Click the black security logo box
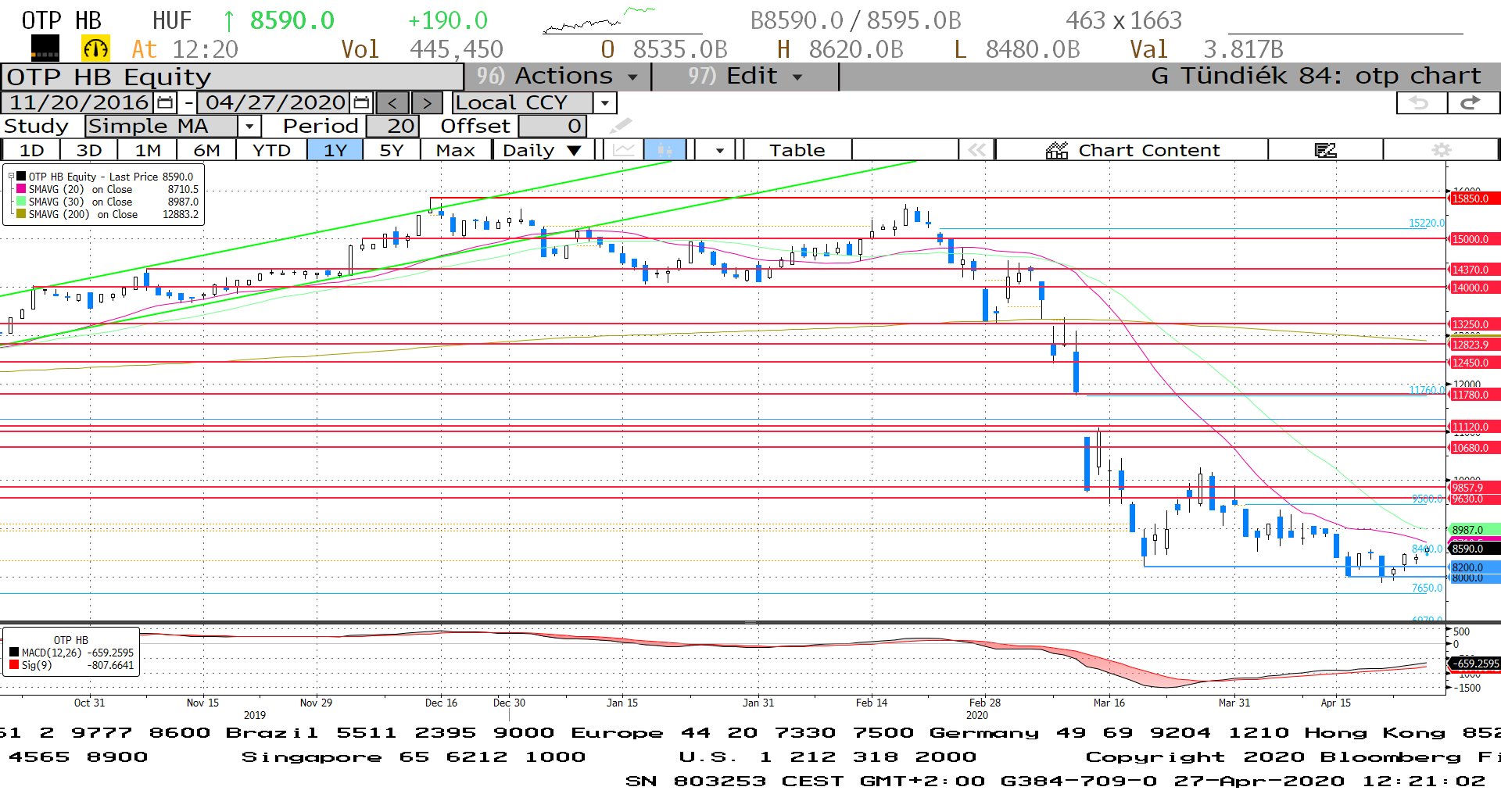Screen dimensions: 1501x812 [45, 48]
